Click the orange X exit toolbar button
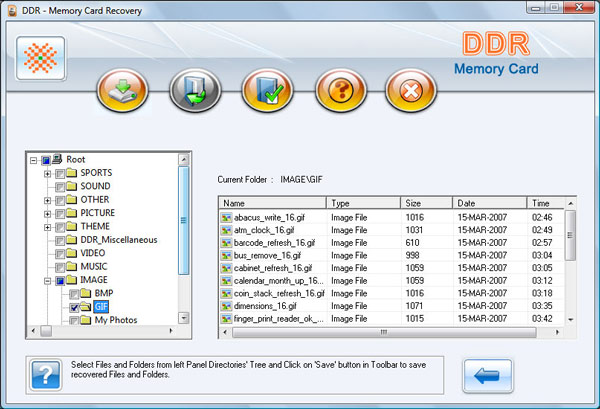This screenshot has height=409, width=600. point(411,91)
